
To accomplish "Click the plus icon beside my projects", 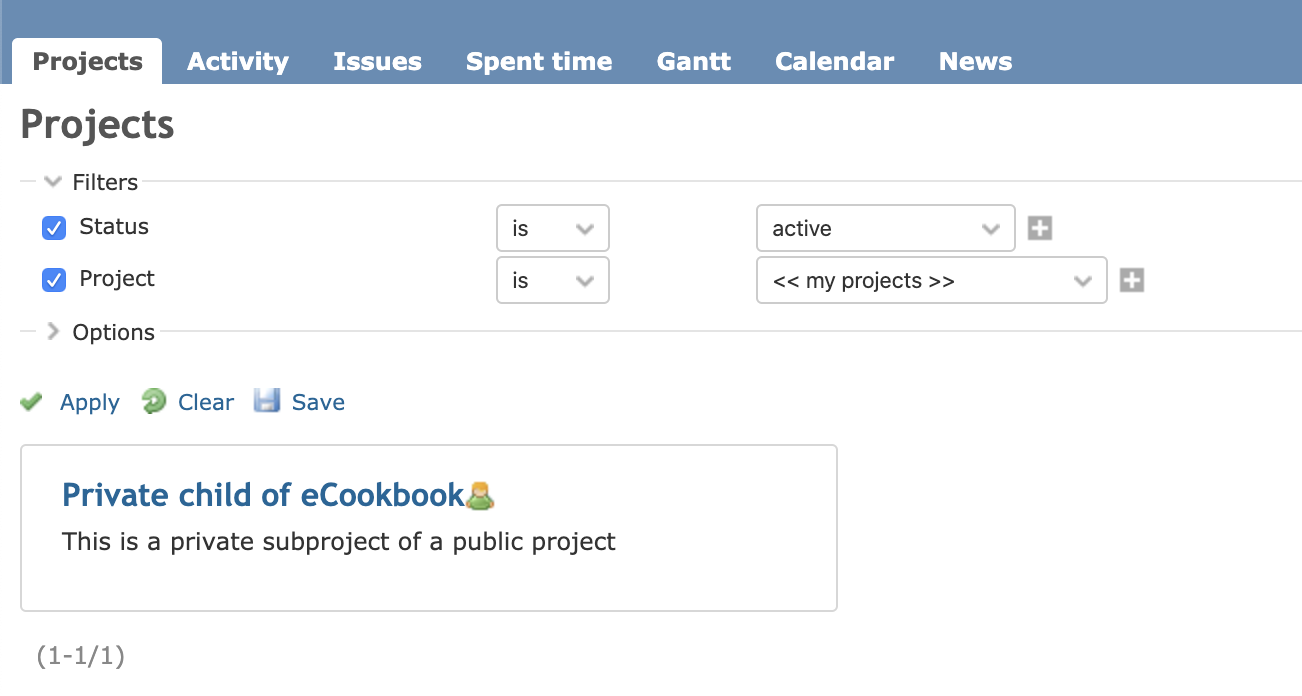I will [x=1132, y=281].
